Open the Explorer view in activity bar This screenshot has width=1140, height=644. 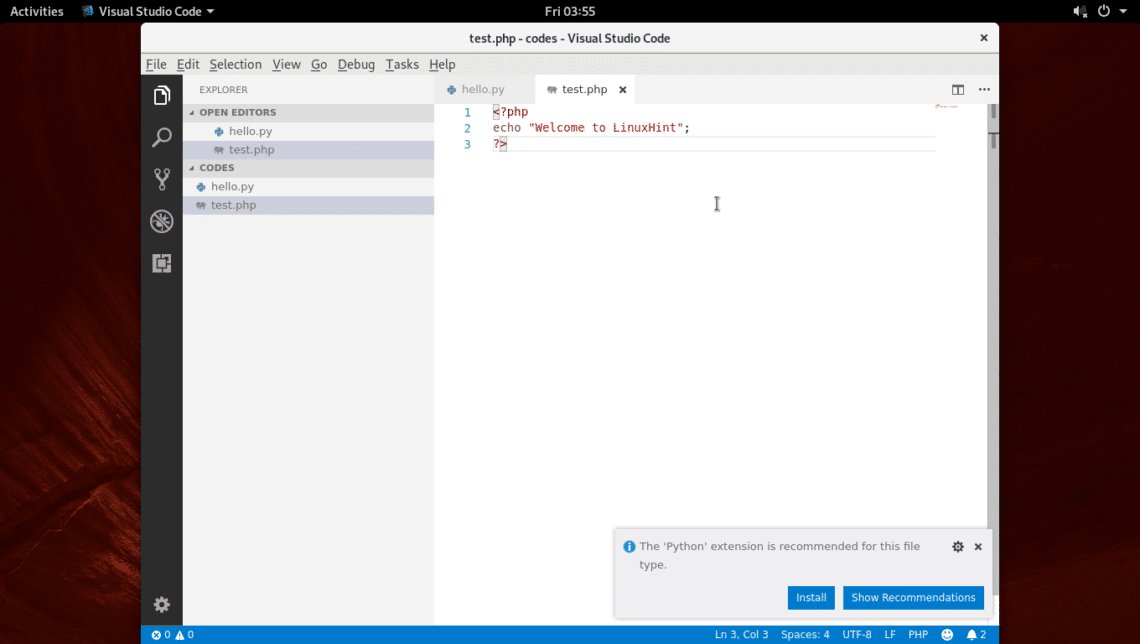tap(161, 95)
